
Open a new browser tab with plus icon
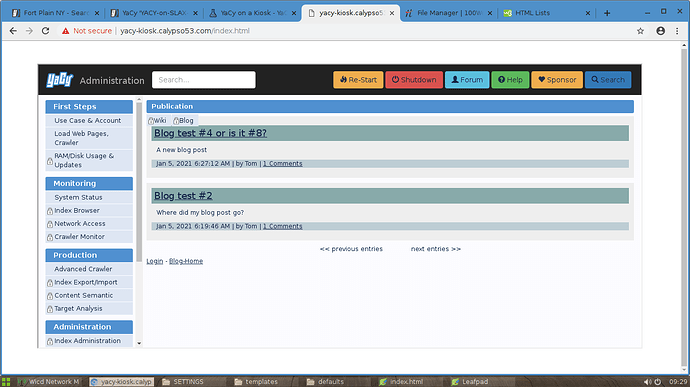coord(607,13)
